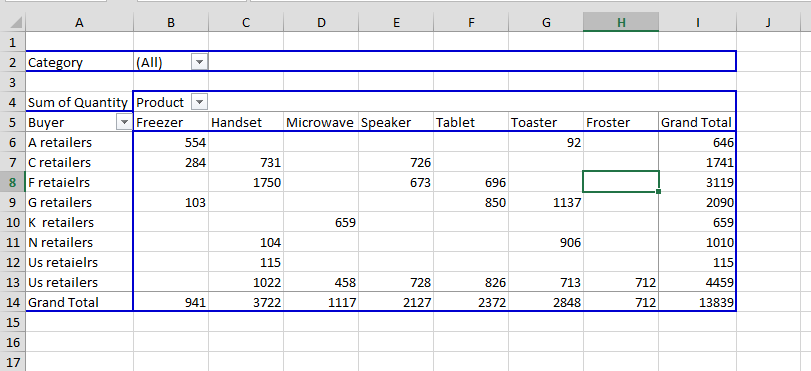
Task: Click the cell containing 1750
Action: pyautogui.click(x=246, y=182)
